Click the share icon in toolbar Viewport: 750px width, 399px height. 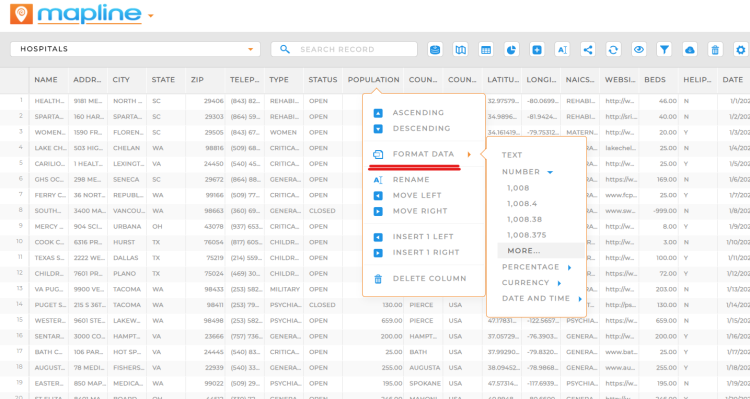(x=588, y=49)
